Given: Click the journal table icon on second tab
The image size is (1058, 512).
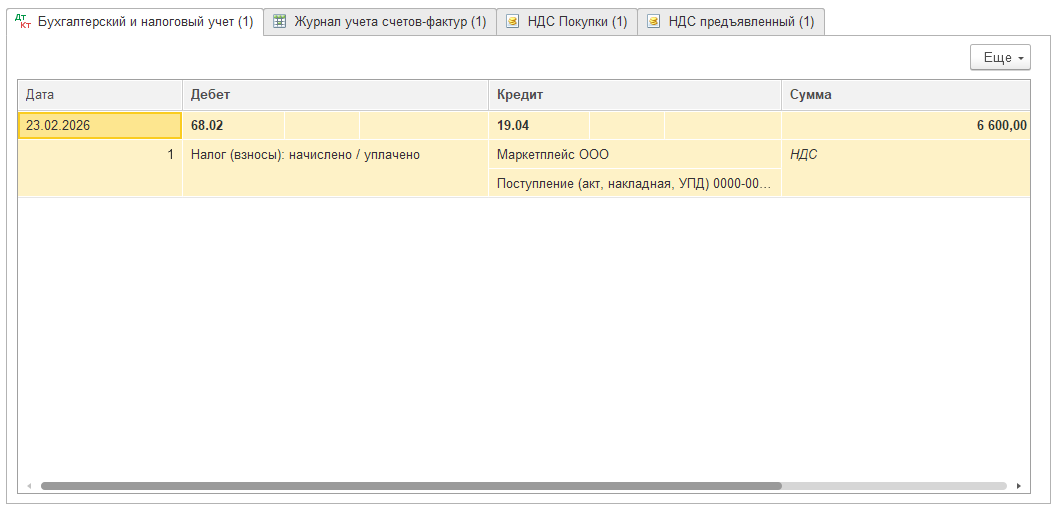Looking at the screenshot, I should [x=279, y=22].
